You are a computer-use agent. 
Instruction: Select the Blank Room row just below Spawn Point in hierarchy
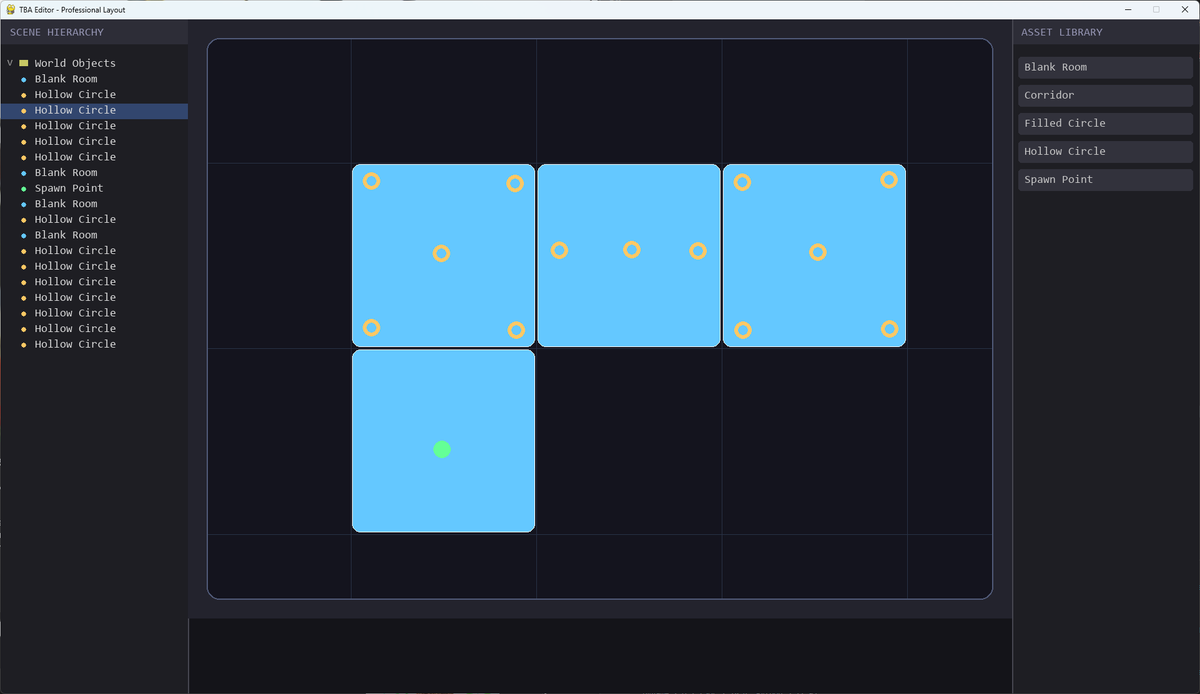click(x=94, y=204)
